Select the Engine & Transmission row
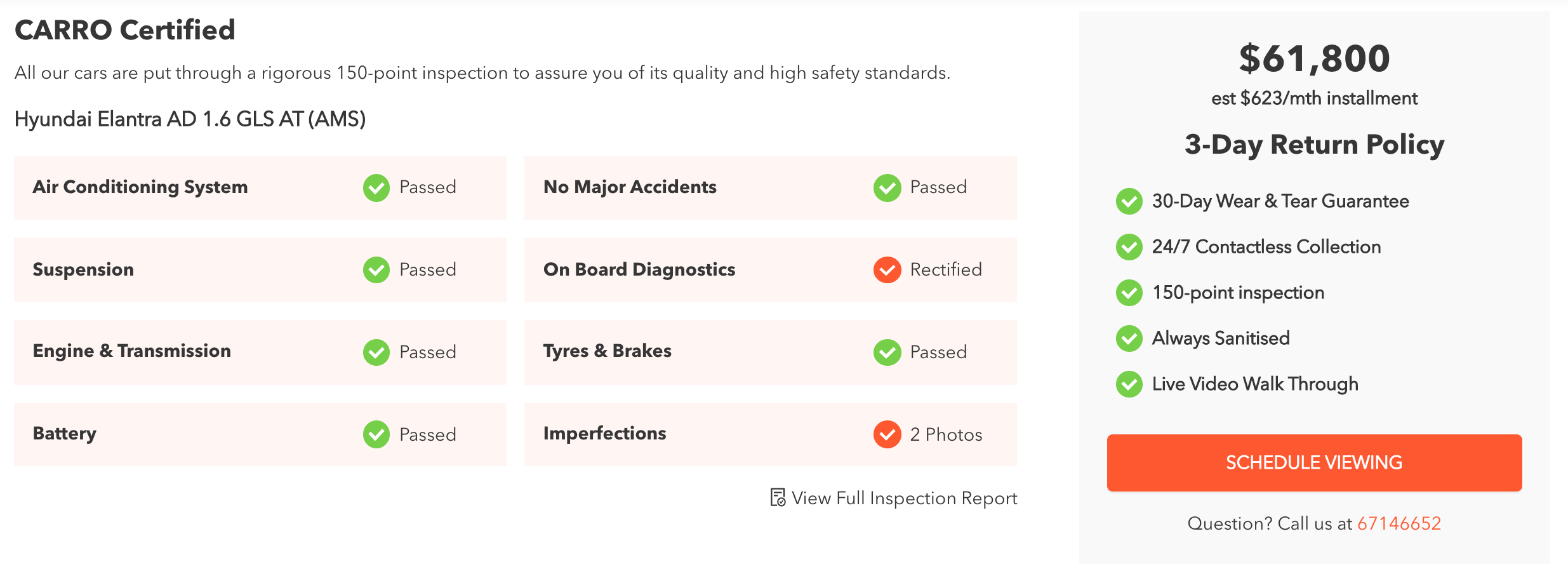Viewport: 1568px width, 569px height. coord(260,352)
